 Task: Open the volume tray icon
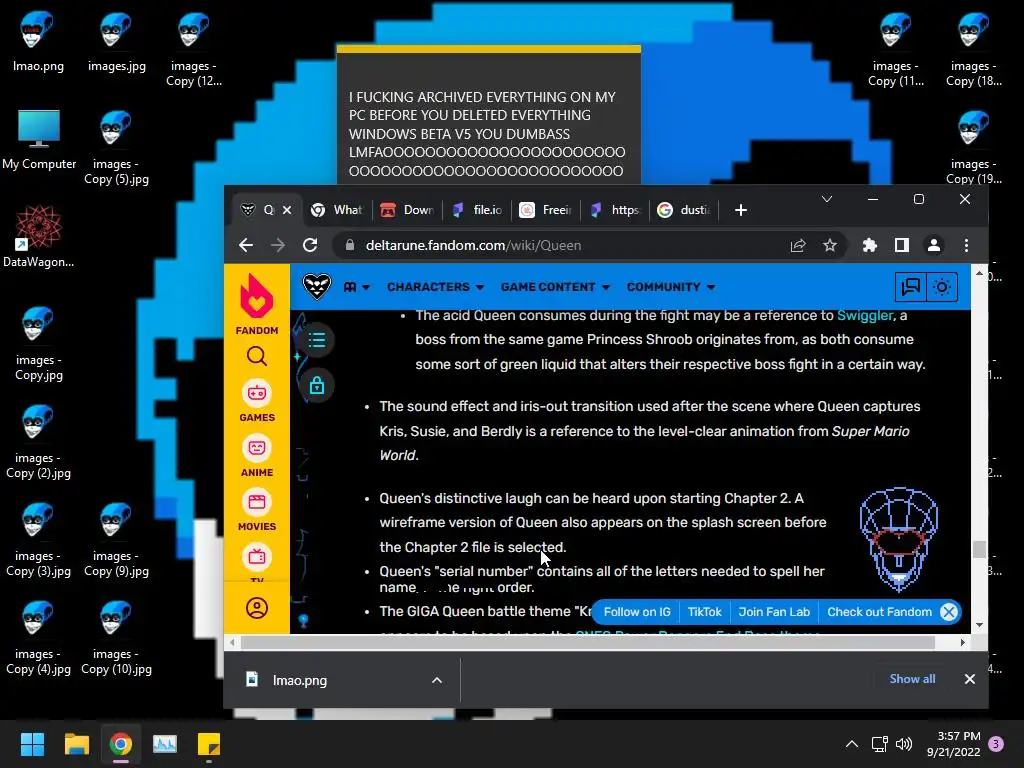tap(904, 744)
